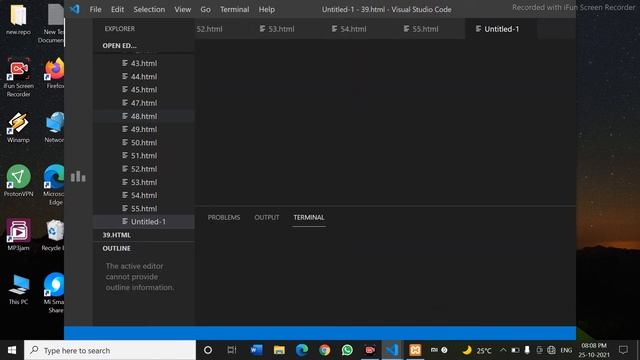Screen dimensions: 640x360
Task: Open Google Chrome from the taskbar
Action: click(x=325, y=350)
